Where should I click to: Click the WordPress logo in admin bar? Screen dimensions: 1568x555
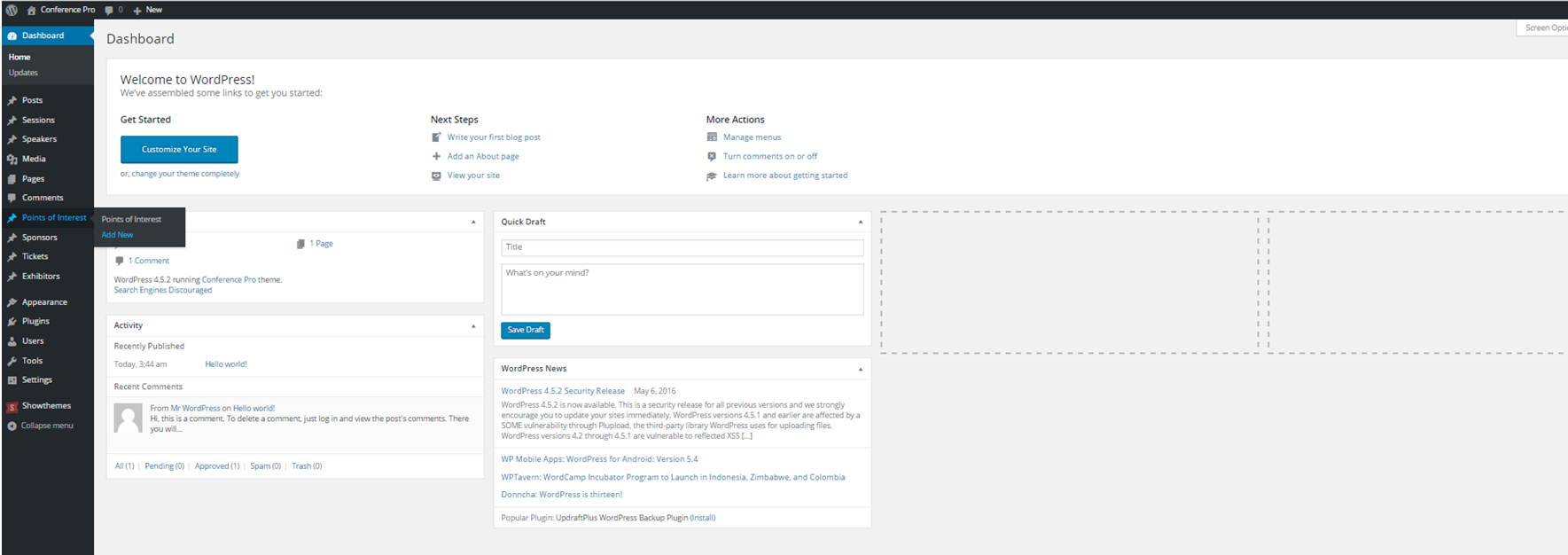click(x=12, y=10)
